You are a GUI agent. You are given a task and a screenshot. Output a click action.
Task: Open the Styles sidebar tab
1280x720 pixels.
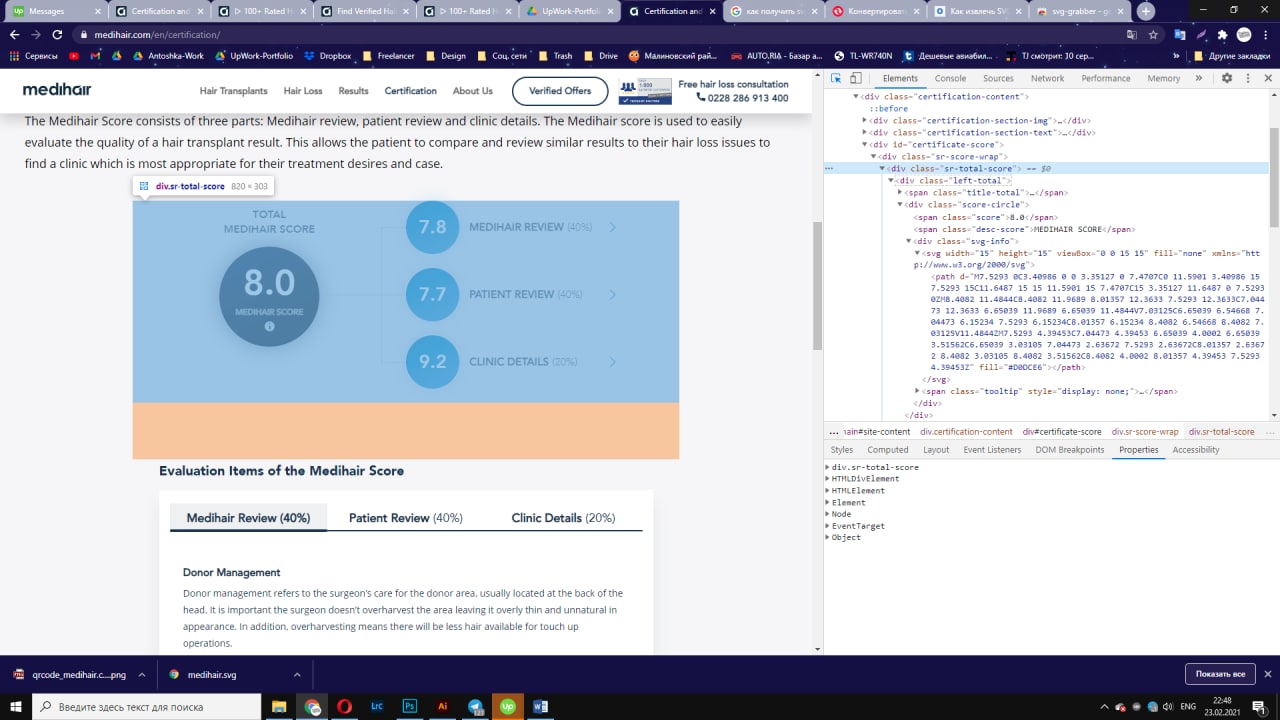point(841,450)
